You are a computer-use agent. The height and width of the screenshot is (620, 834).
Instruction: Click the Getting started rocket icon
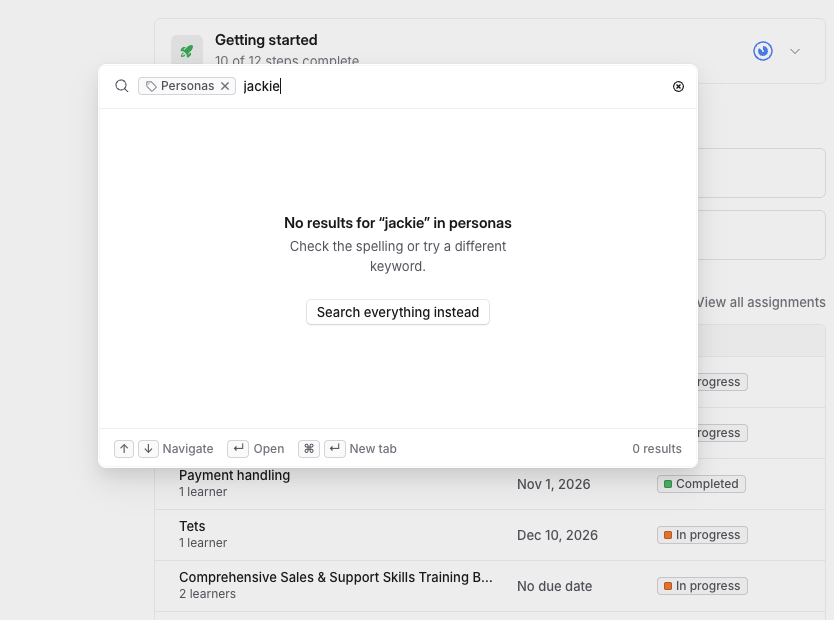187,51
